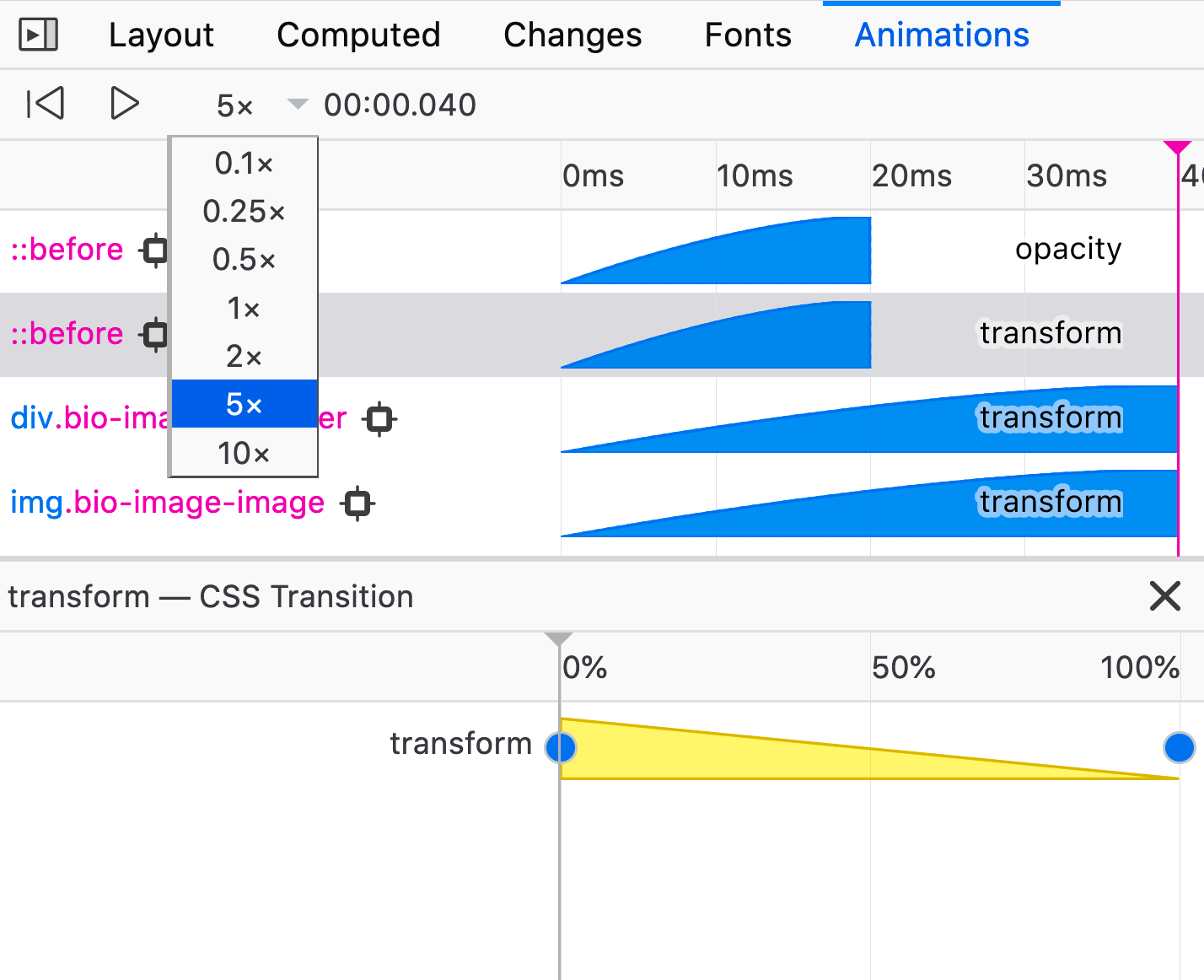Screen dimensions: 1204x980
Task: Open playback rate dropdown arrow
Action: (297, 105)
